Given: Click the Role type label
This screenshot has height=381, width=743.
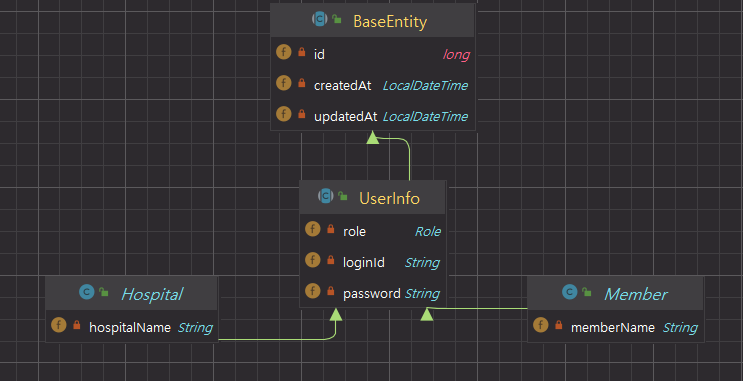Looking at the screenshot, I should (428, 232).
